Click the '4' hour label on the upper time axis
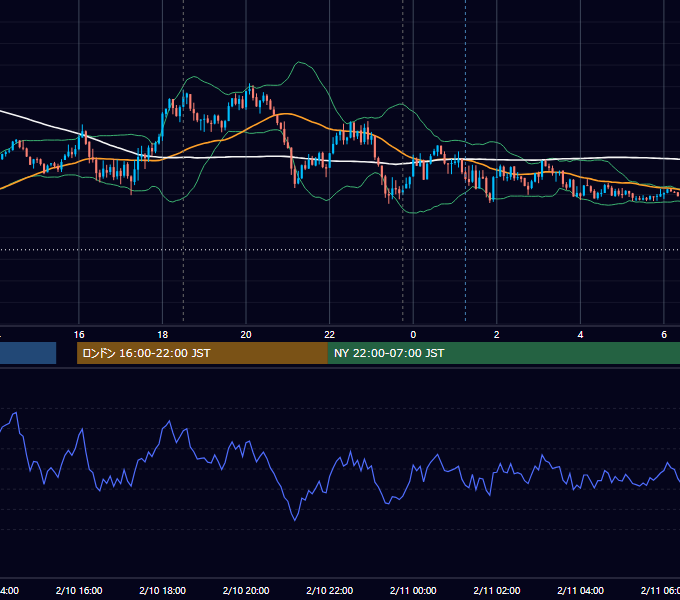 pyautogui.click(x=580, y=335)
